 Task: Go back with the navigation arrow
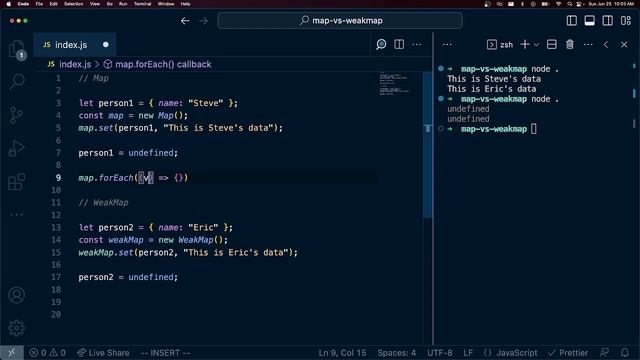[185, 21]
